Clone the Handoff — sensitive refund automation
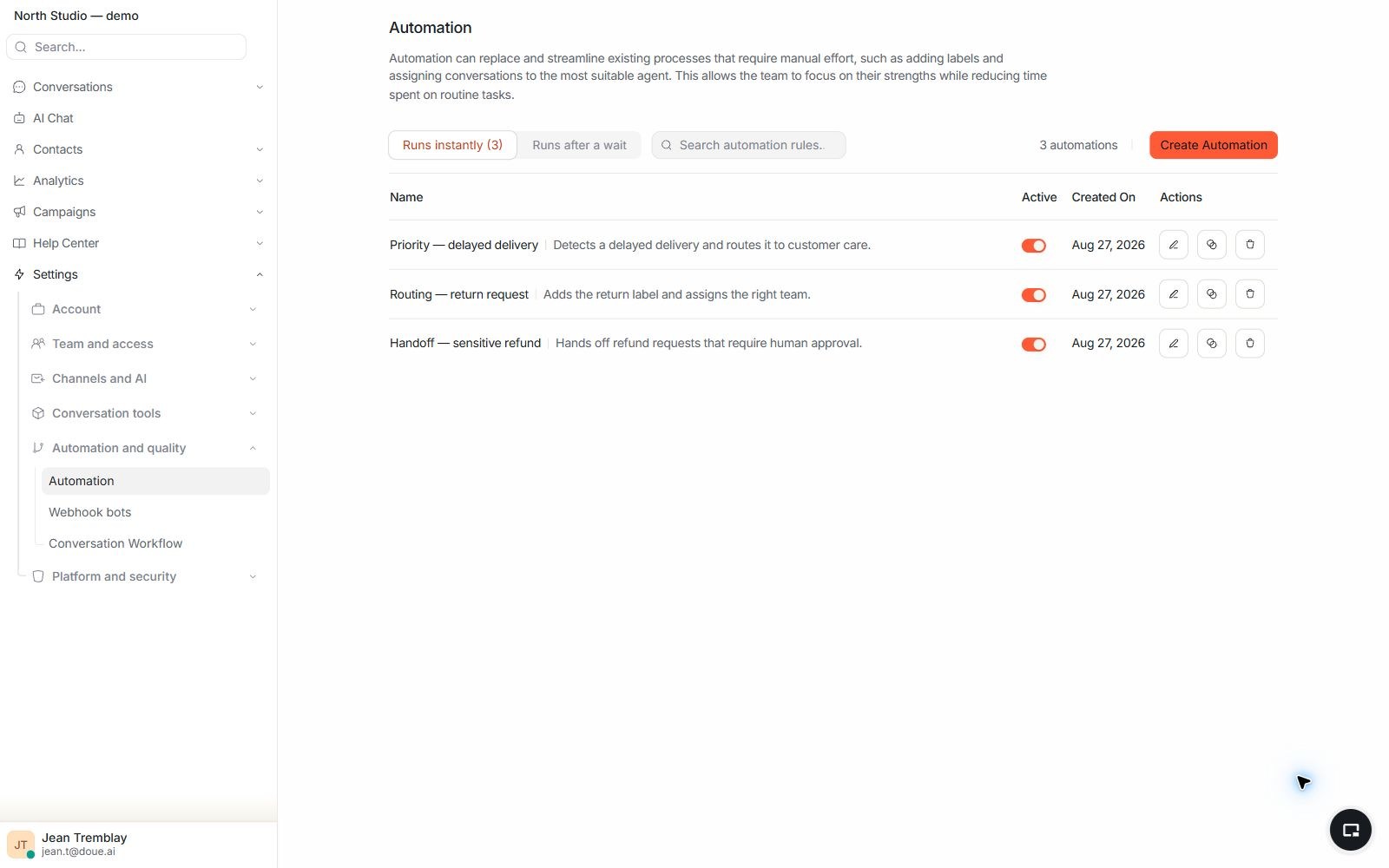 tap(1211, 344)
